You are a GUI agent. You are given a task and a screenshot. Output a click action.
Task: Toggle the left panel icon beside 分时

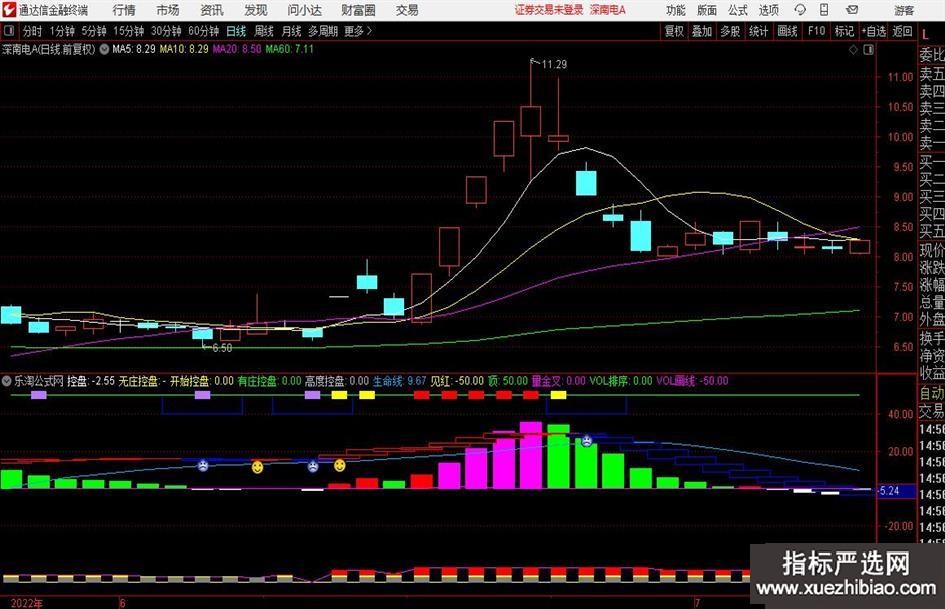point(8,31)
